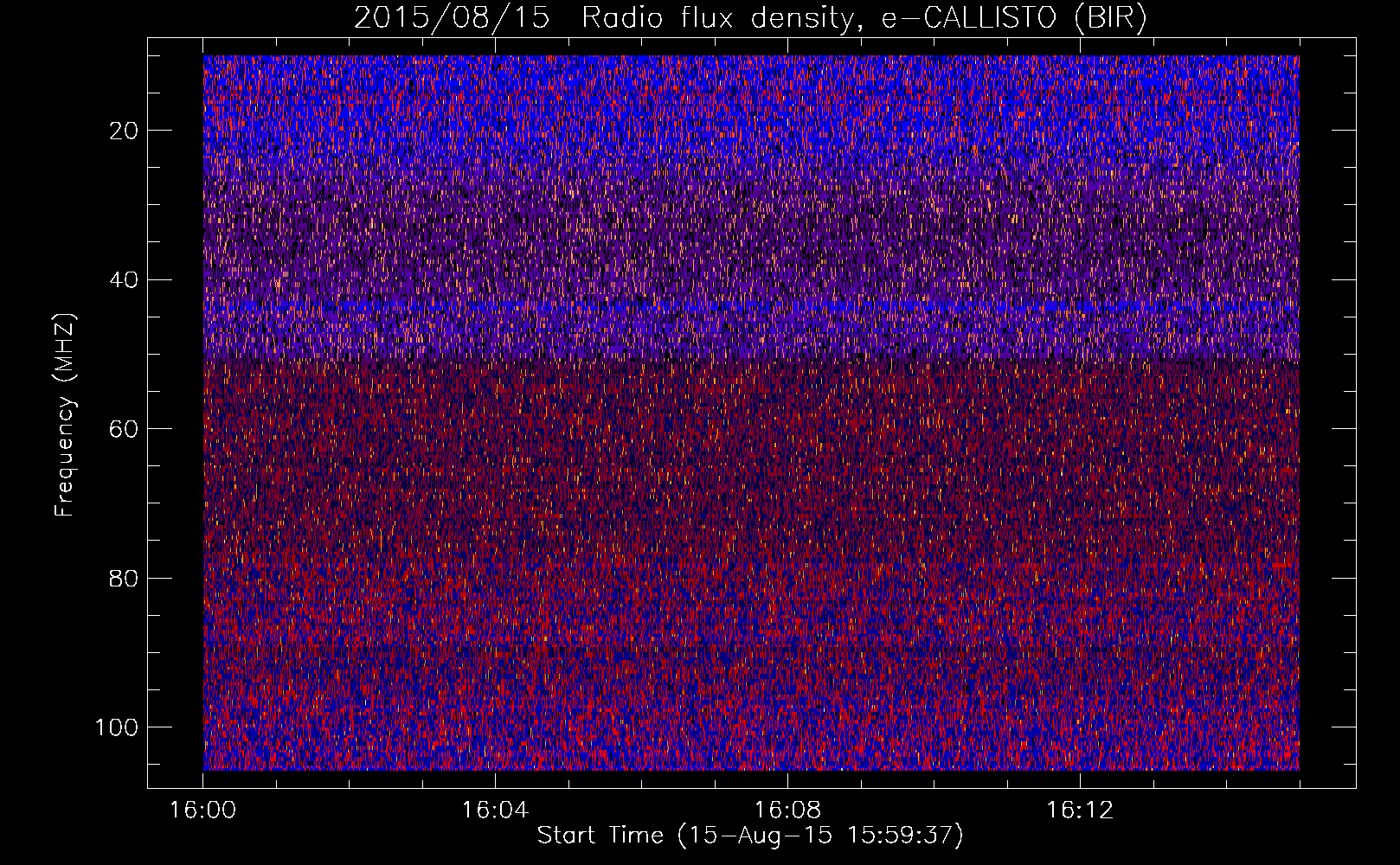Click the 80 MHz frequency tick label

pyautogui.click(x=125, y=578)
